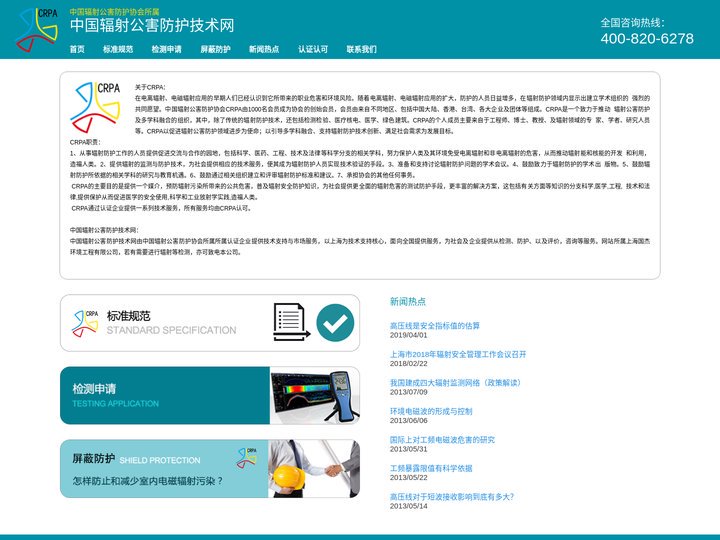Open news 上海市2018年辐射安全管理工作会议召开
720x540 pixels.
click(458, 354)
